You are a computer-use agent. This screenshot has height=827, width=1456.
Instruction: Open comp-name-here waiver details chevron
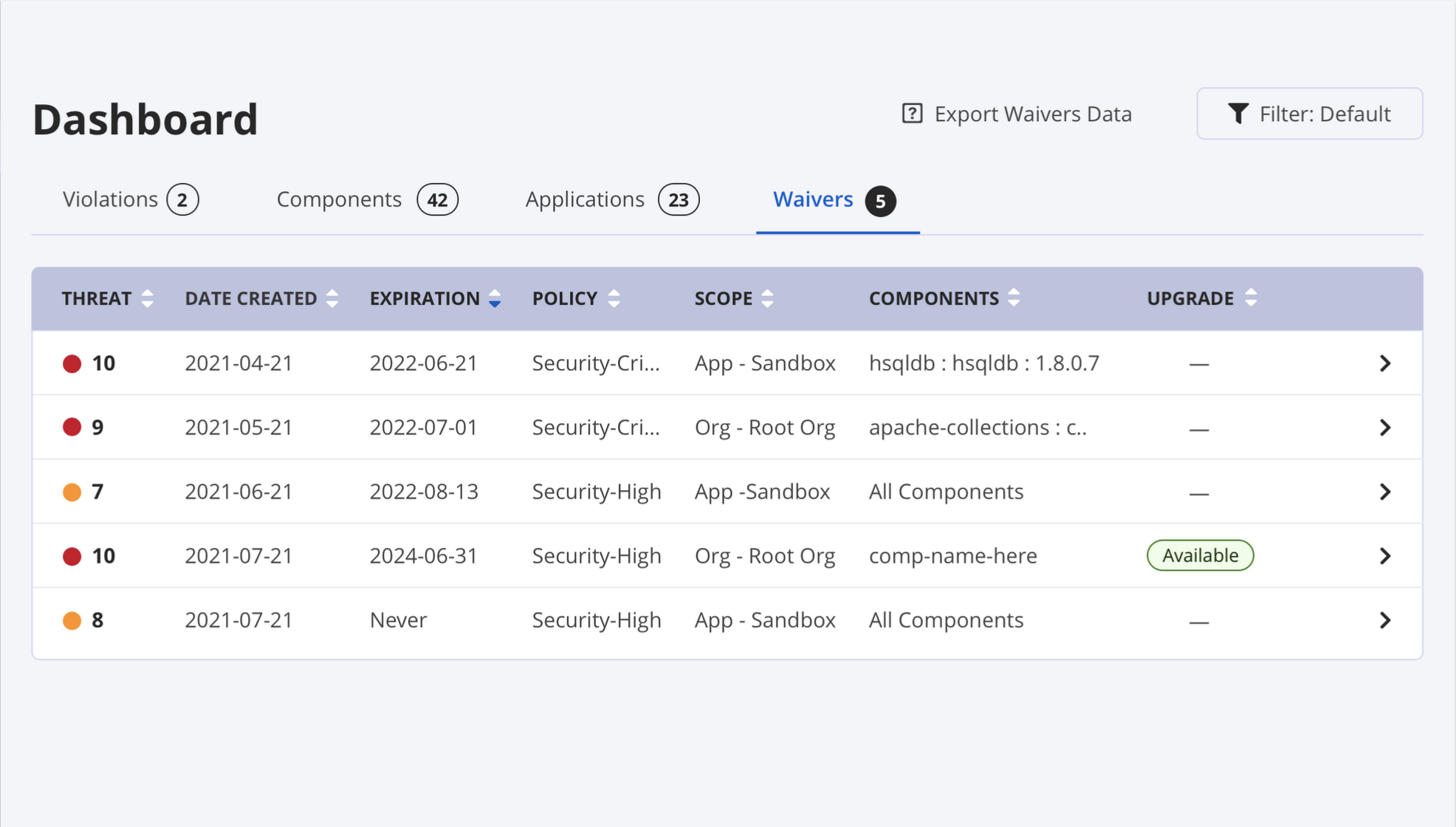1385,556
